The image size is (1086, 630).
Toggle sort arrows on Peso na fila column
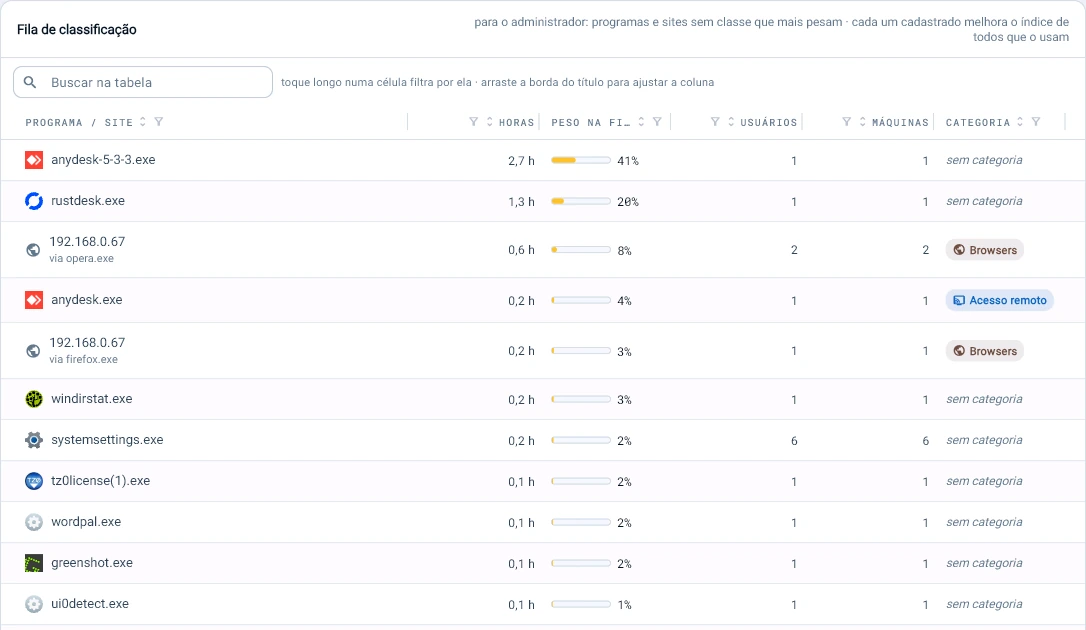pos(641,122)
